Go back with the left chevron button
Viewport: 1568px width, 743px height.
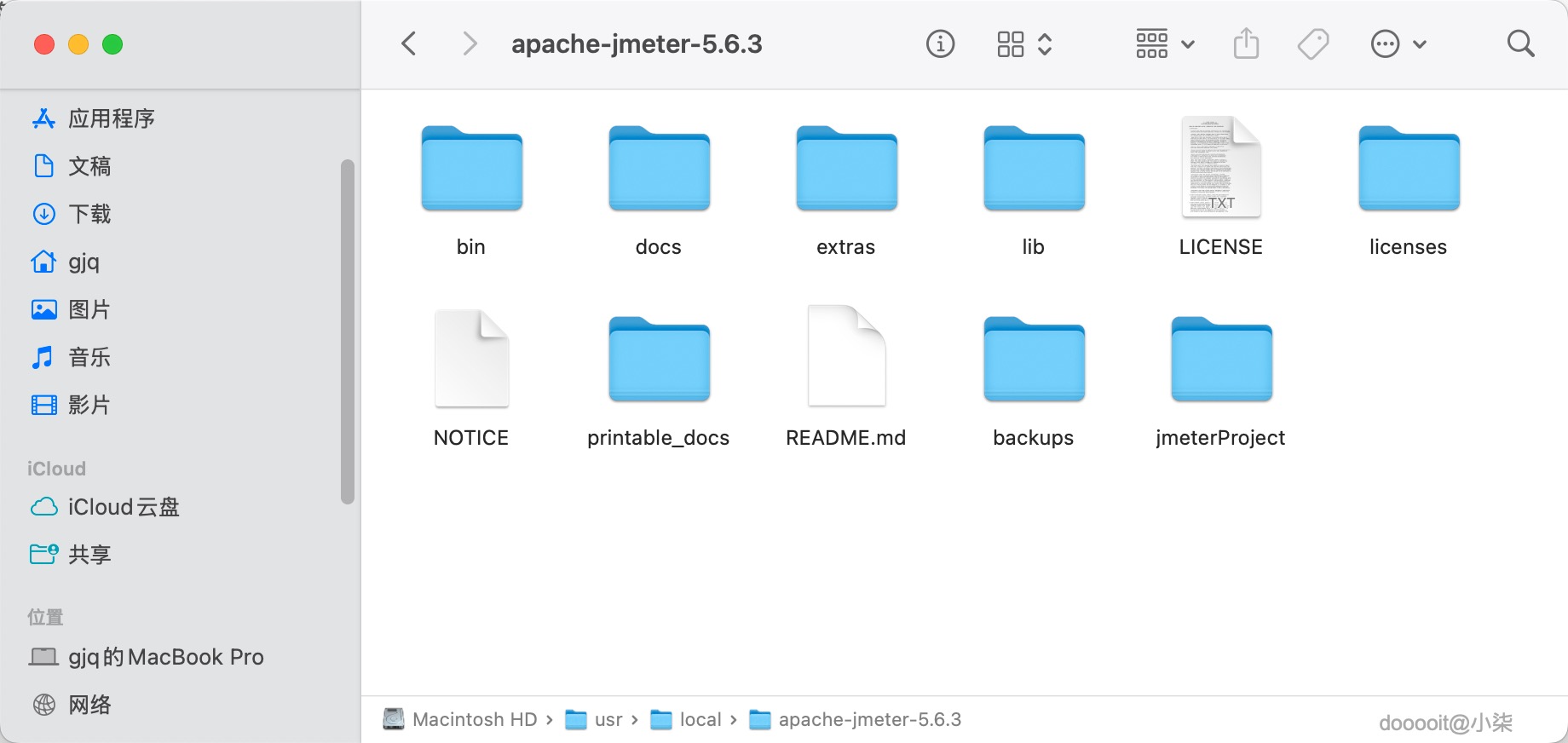(x=409, y=43)
